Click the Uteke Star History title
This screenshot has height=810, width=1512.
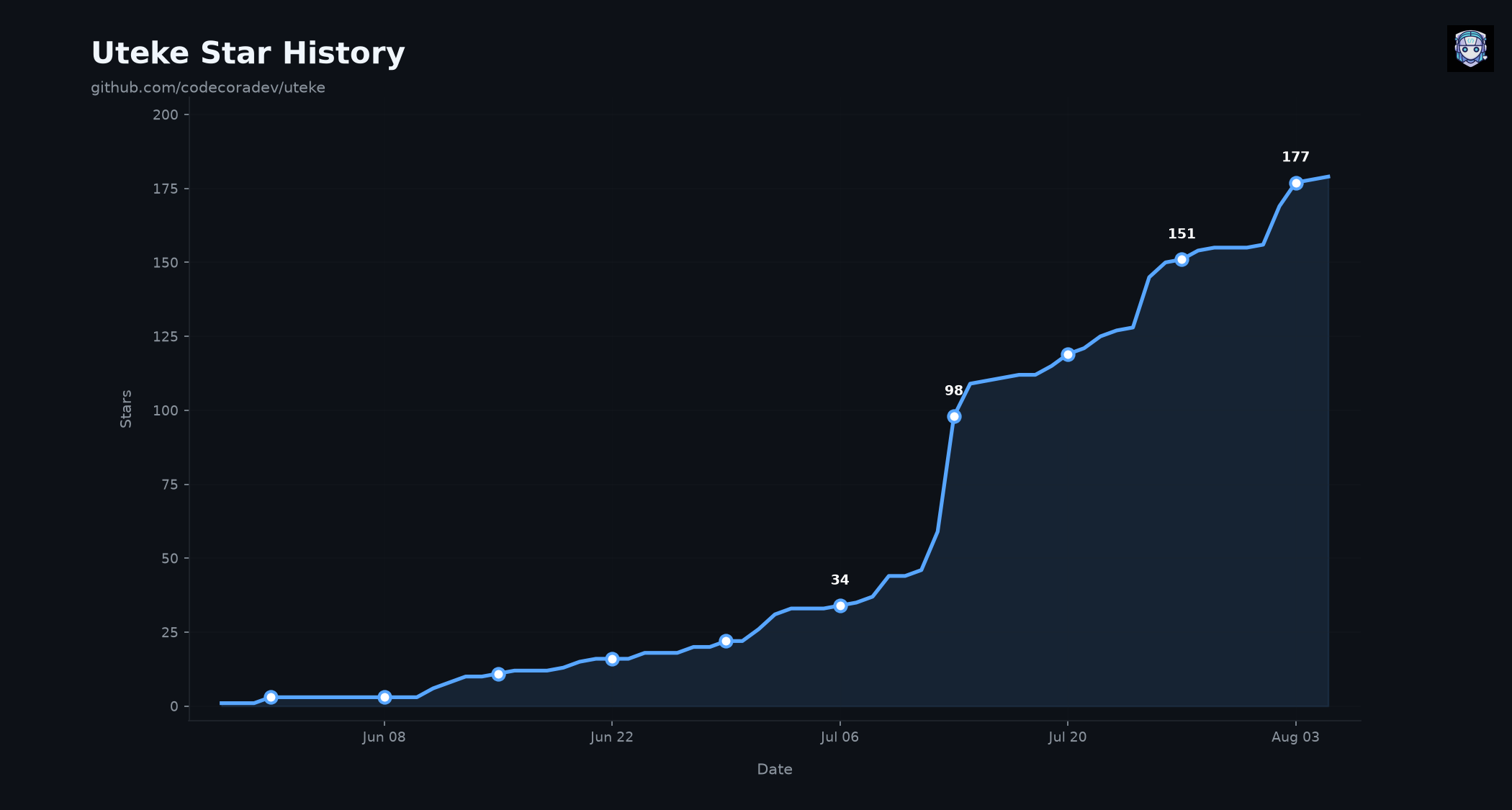[x=248, y=53]
